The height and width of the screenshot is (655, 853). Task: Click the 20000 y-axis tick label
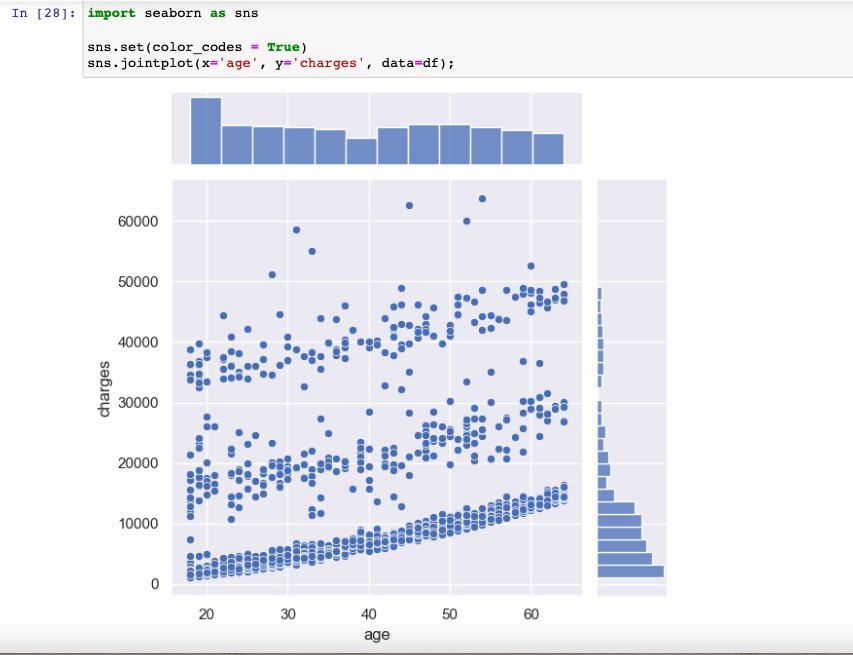(x=138, y=463)
